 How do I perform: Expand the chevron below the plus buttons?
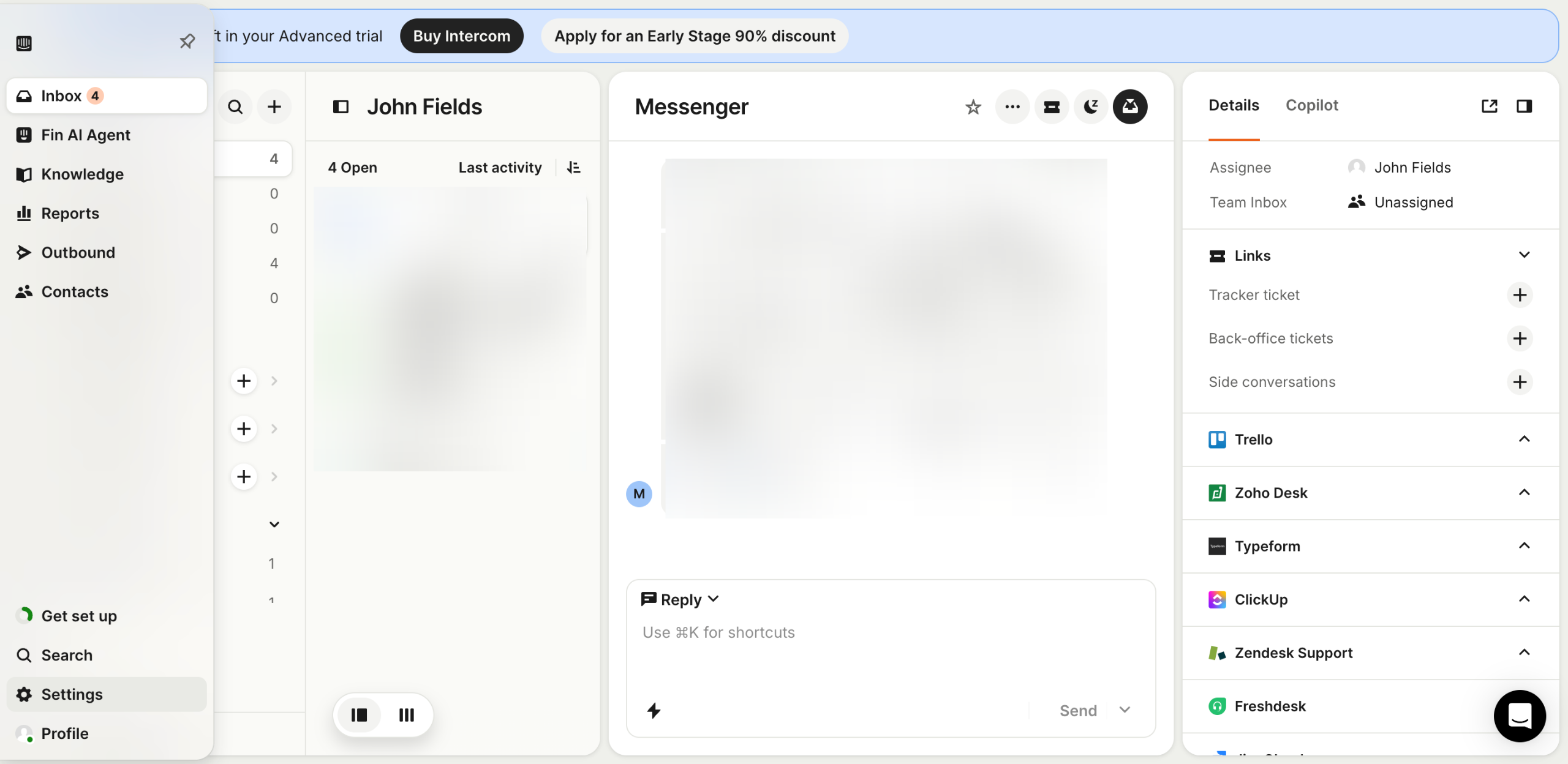(274, 525)
